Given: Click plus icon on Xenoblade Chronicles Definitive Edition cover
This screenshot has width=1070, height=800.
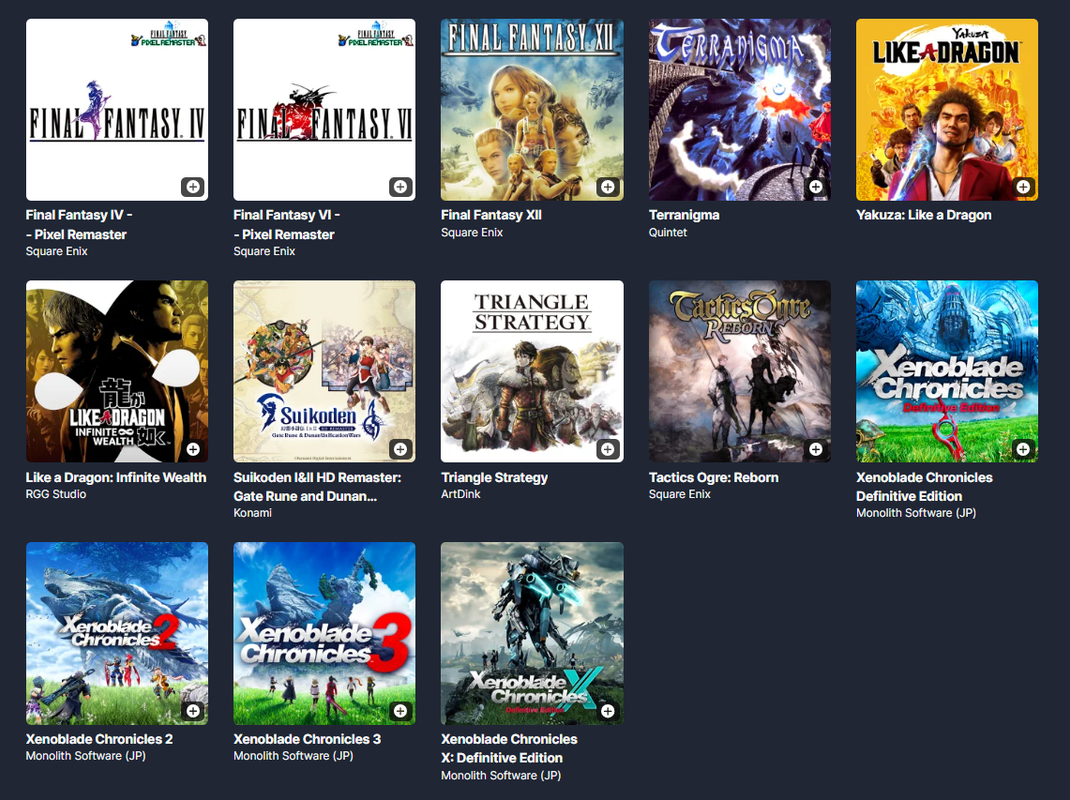Looking at the screenshot, I should [1023, 448].
